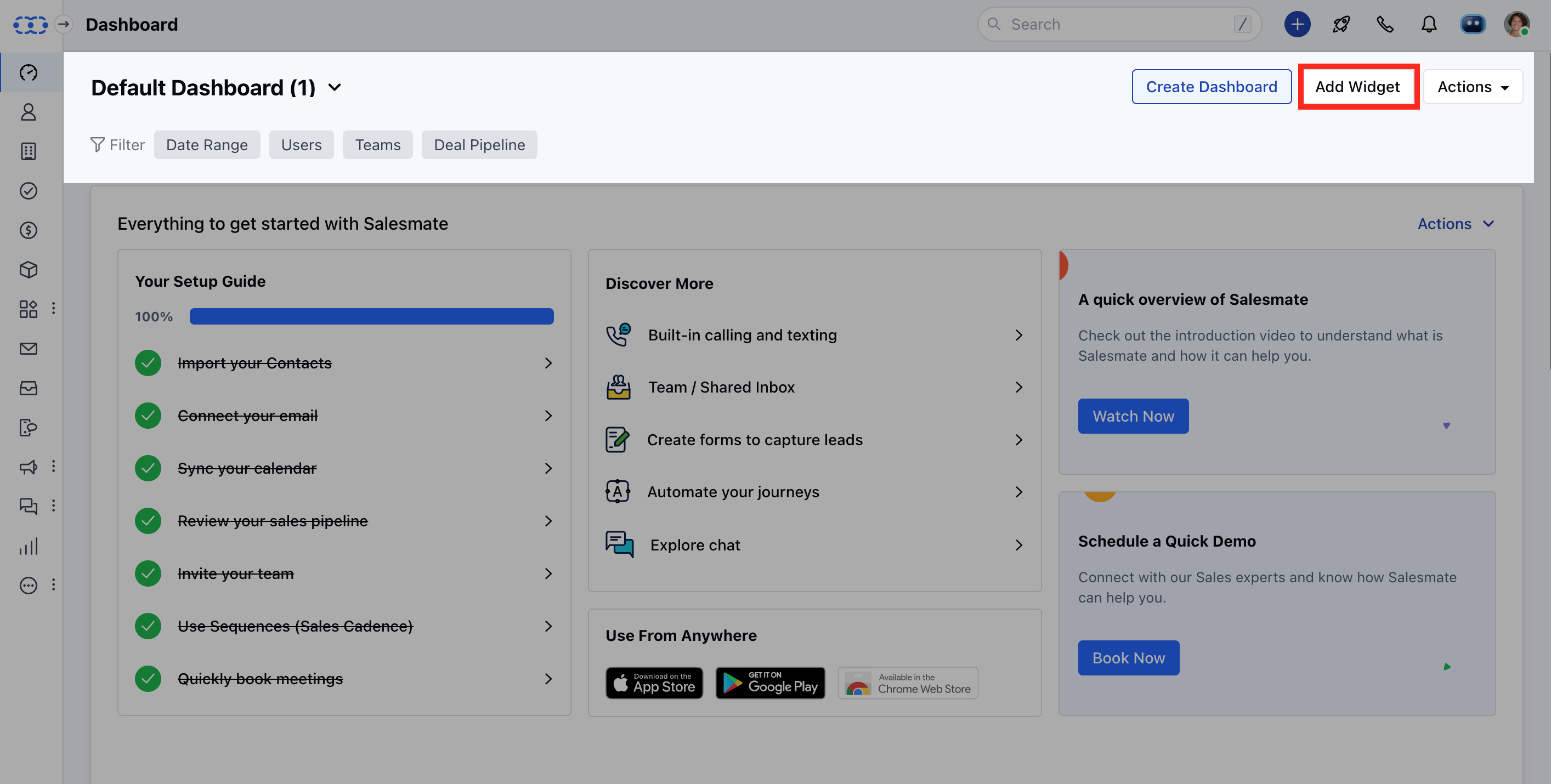Open the user profile avatar
Screen dimensions: 1551x784
click(x=1516, y=24)
